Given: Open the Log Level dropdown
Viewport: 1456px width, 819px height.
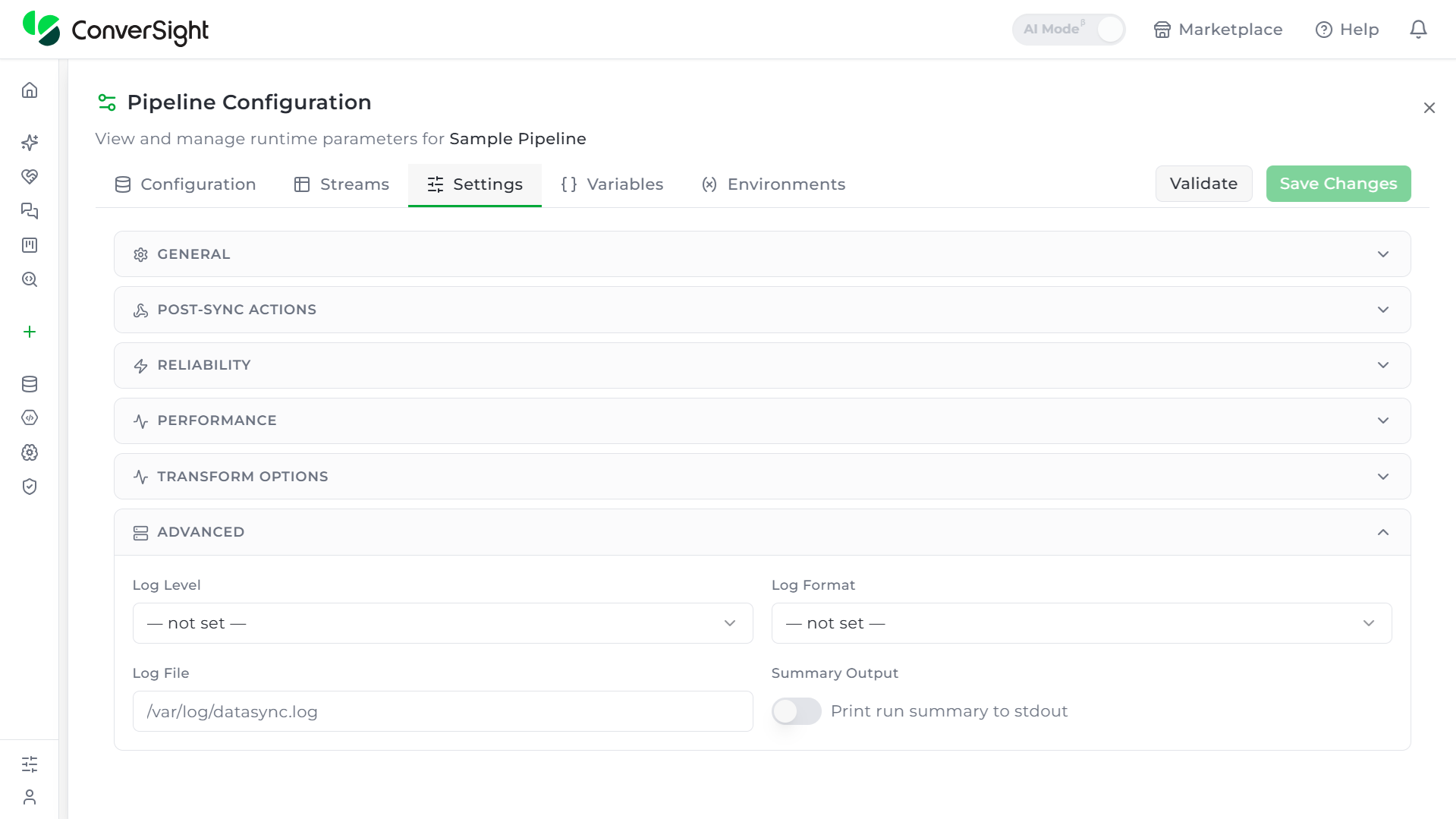Looking at the screenshot, I should (442, 623).
